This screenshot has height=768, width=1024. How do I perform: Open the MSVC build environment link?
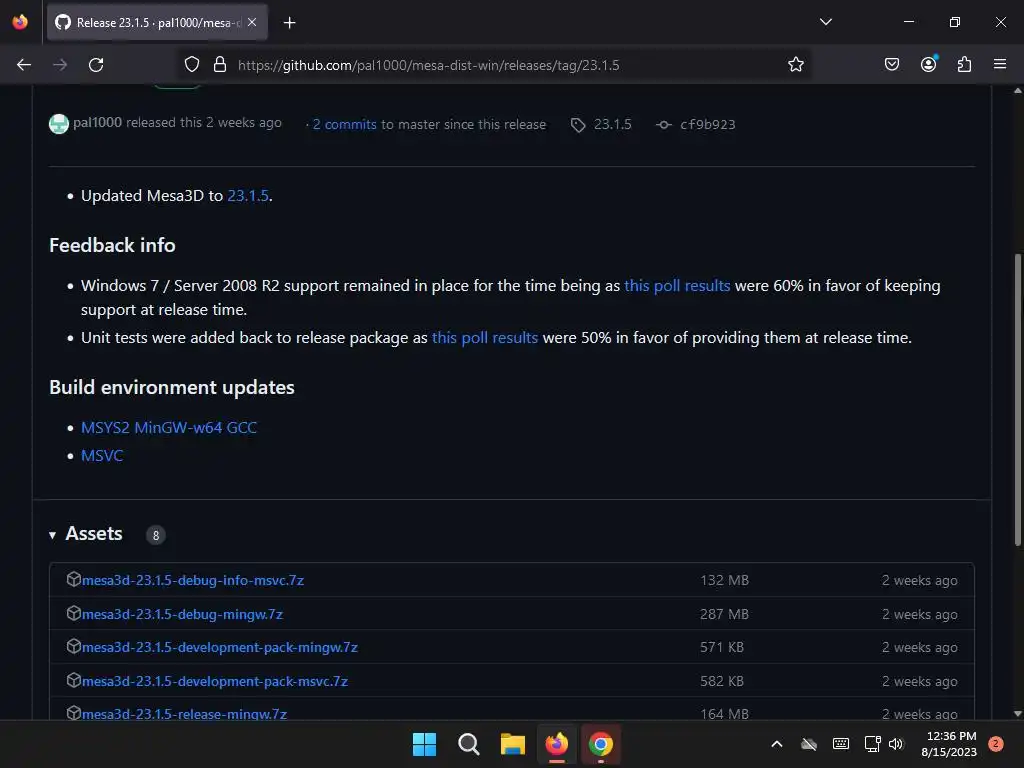click(102, 455)
